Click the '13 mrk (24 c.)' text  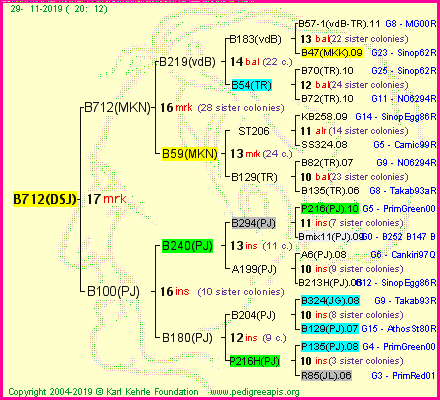[261, 154]
